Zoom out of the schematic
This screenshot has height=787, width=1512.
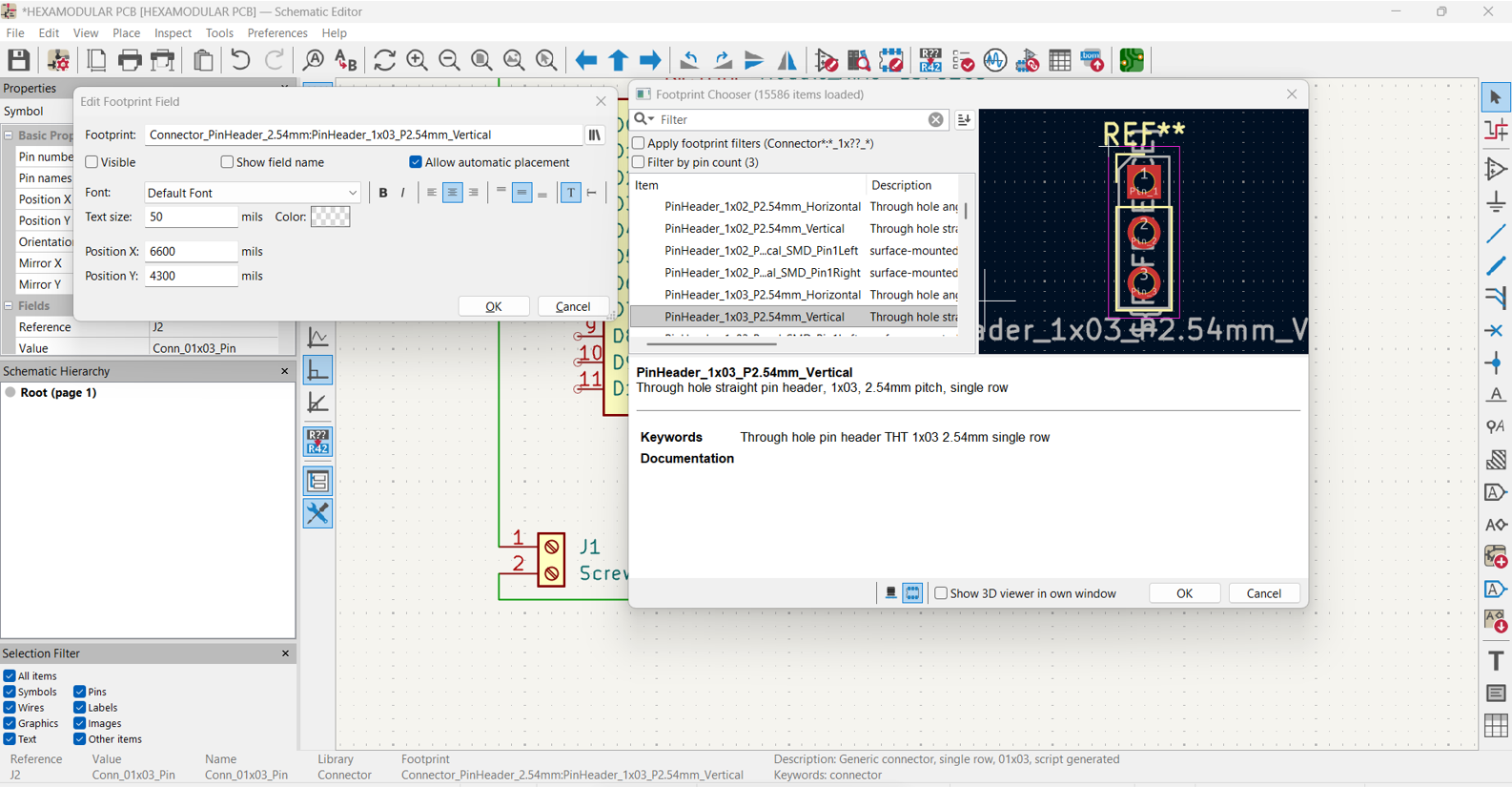click(449, 60)
